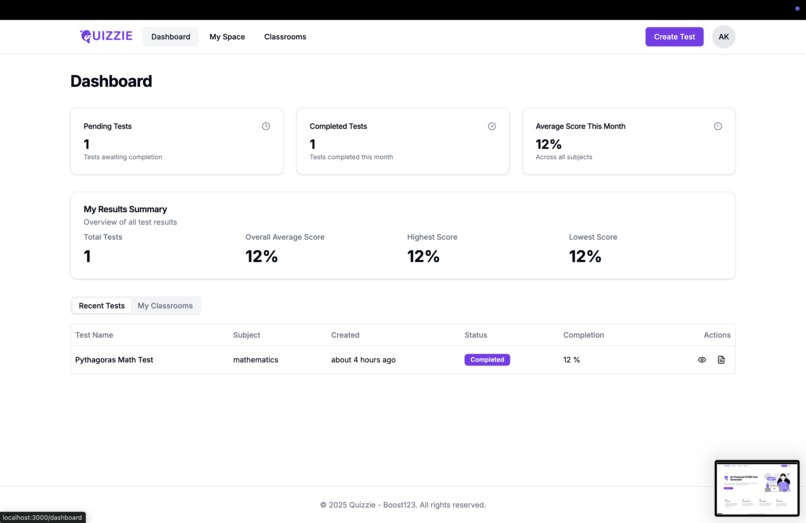Open the AK user avatar menu
Screen dimensions: 806x523
pos(723,37)
